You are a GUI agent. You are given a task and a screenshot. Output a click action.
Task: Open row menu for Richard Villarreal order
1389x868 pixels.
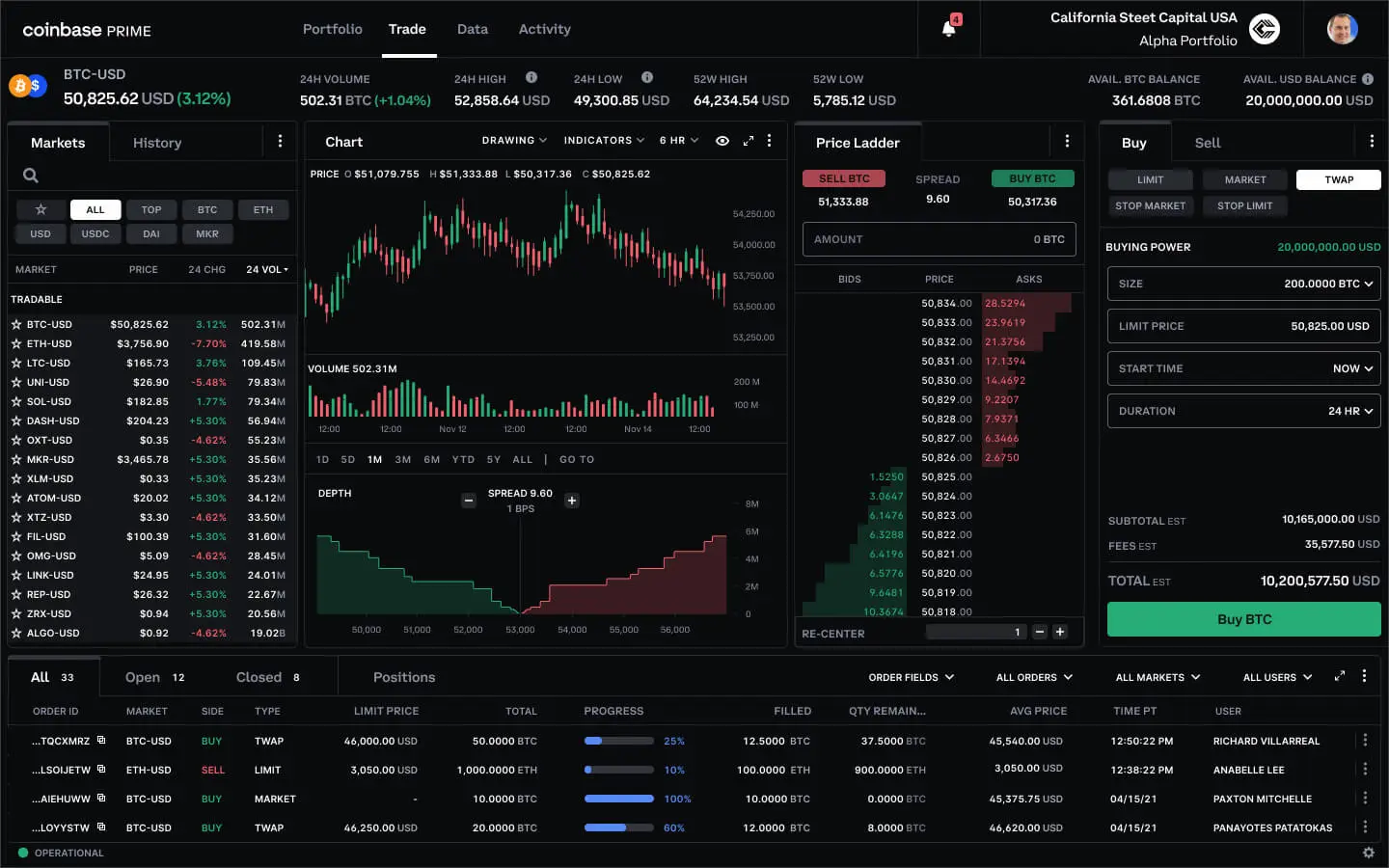tap(1365, 740)
